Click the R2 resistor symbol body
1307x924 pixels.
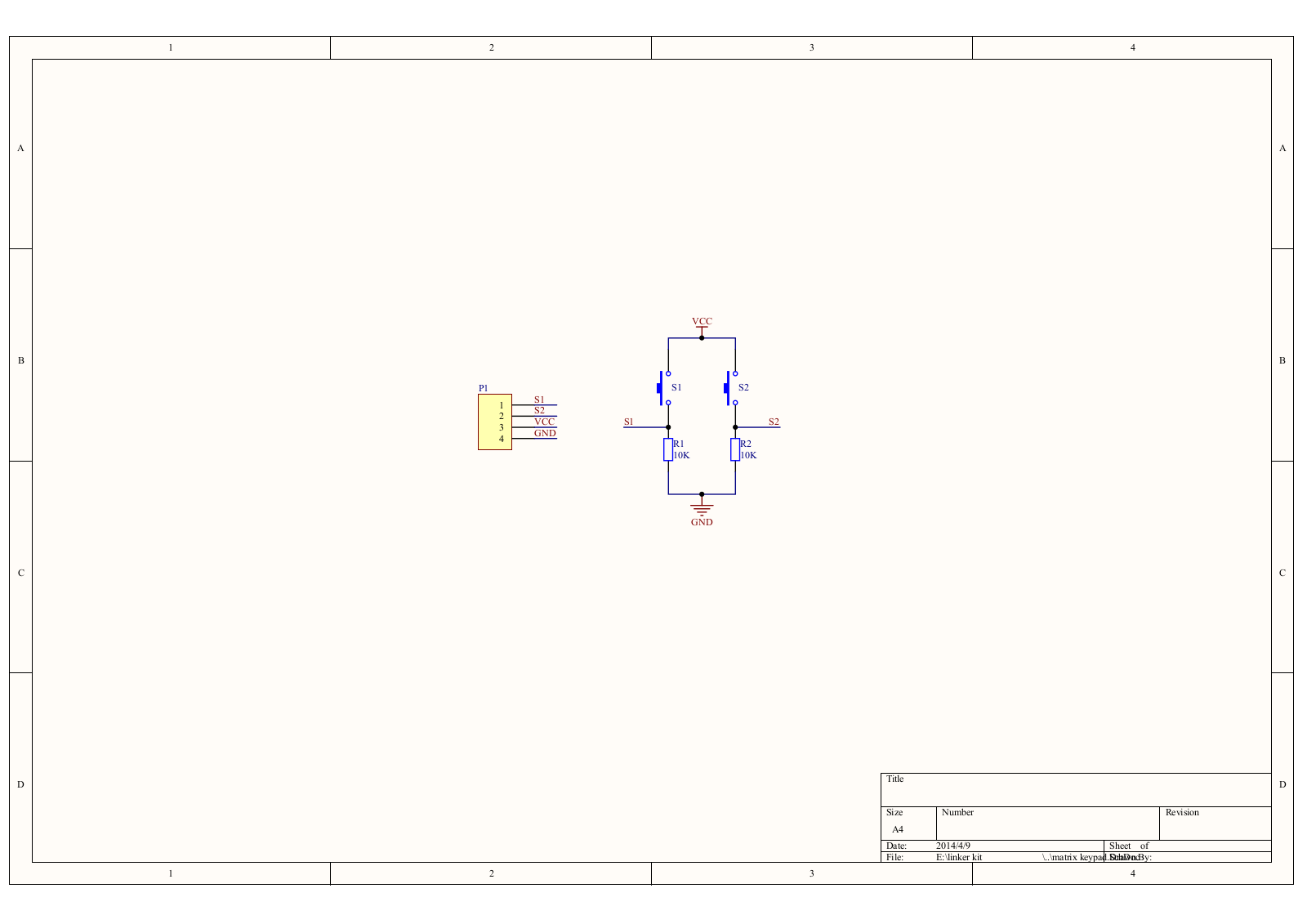tap(735, 449)
